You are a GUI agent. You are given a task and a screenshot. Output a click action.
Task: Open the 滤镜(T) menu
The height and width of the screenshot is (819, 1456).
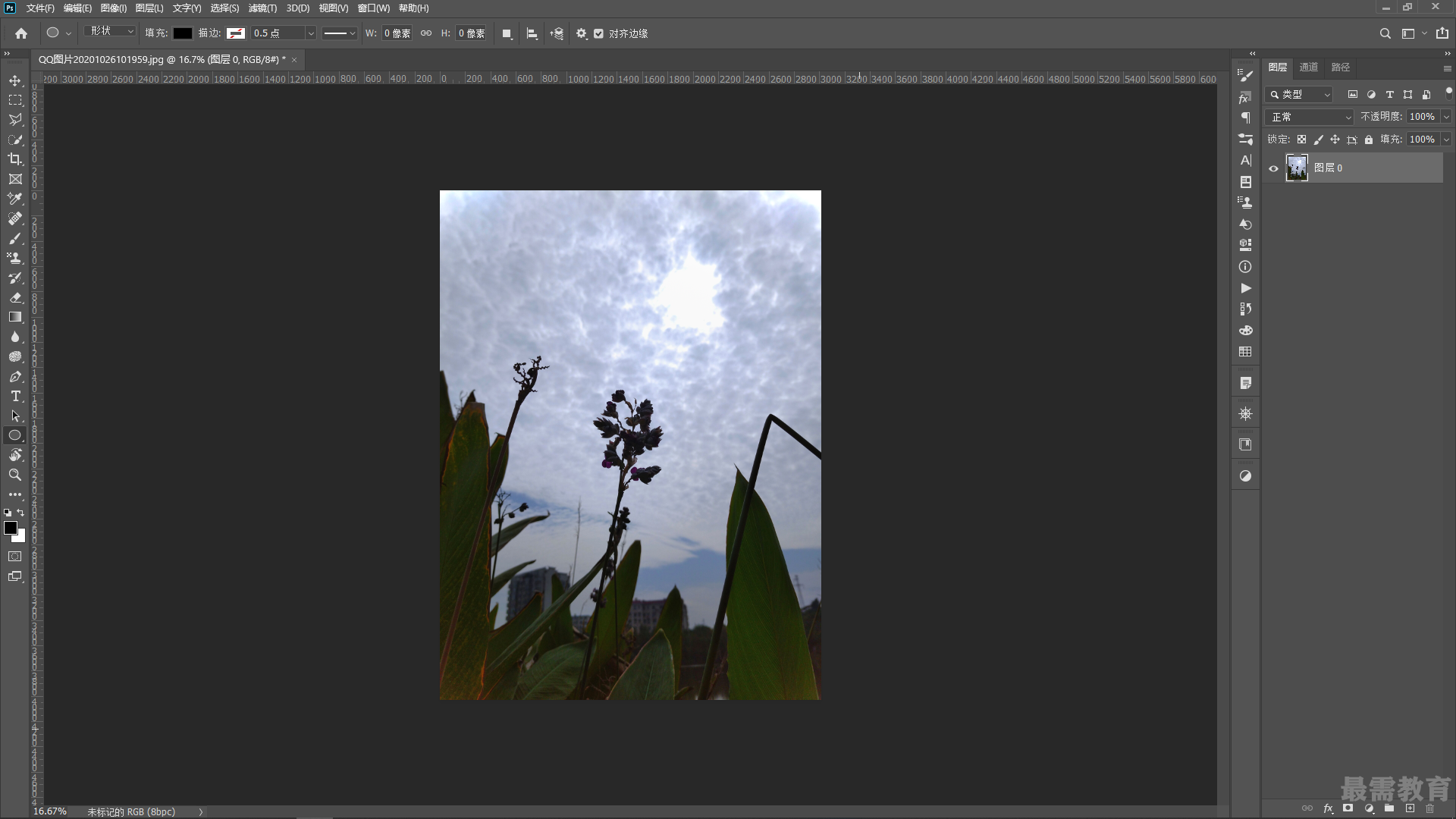coord(262,8)
